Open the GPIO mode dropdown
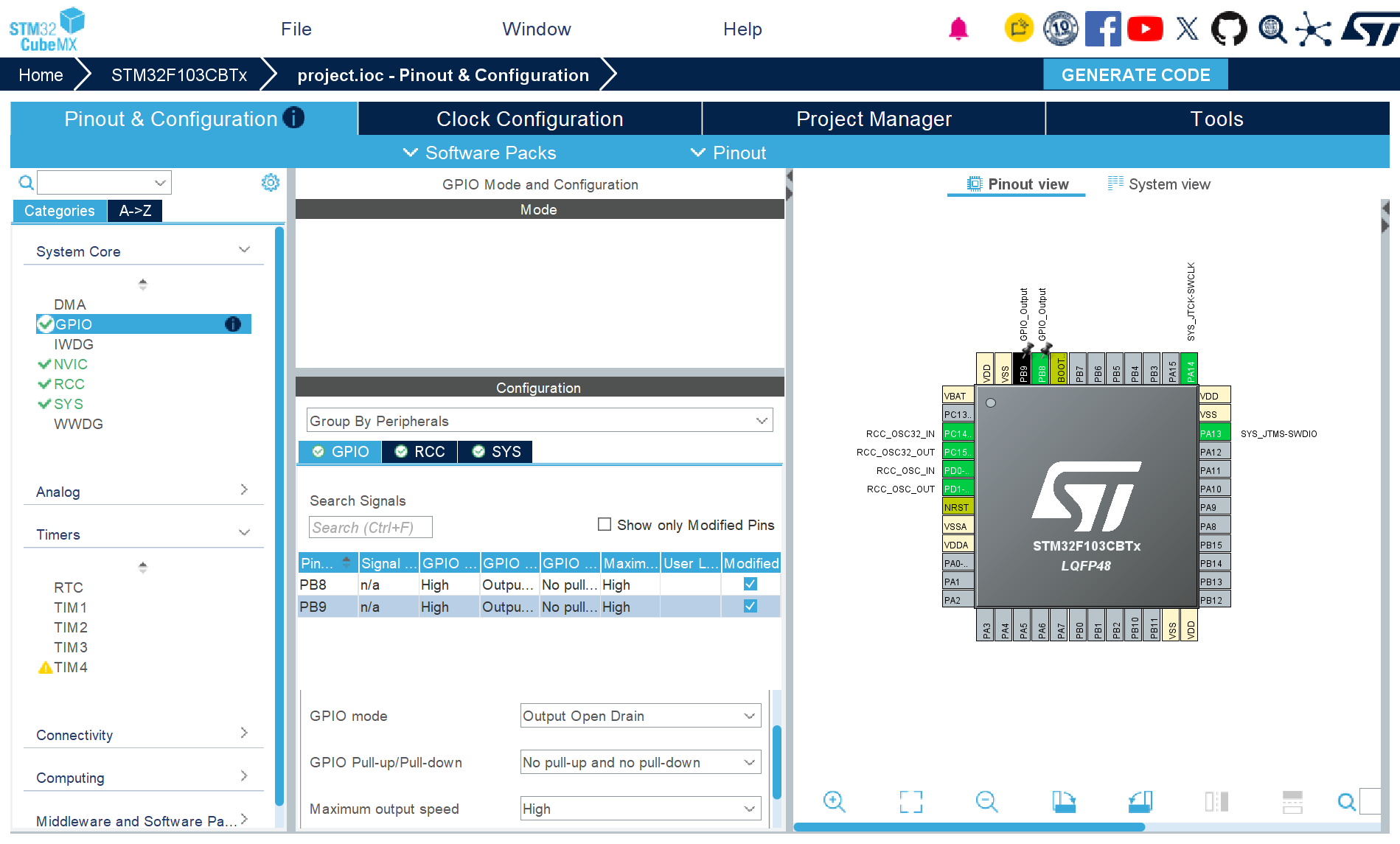1400x844 pixels. coord(641,716)
